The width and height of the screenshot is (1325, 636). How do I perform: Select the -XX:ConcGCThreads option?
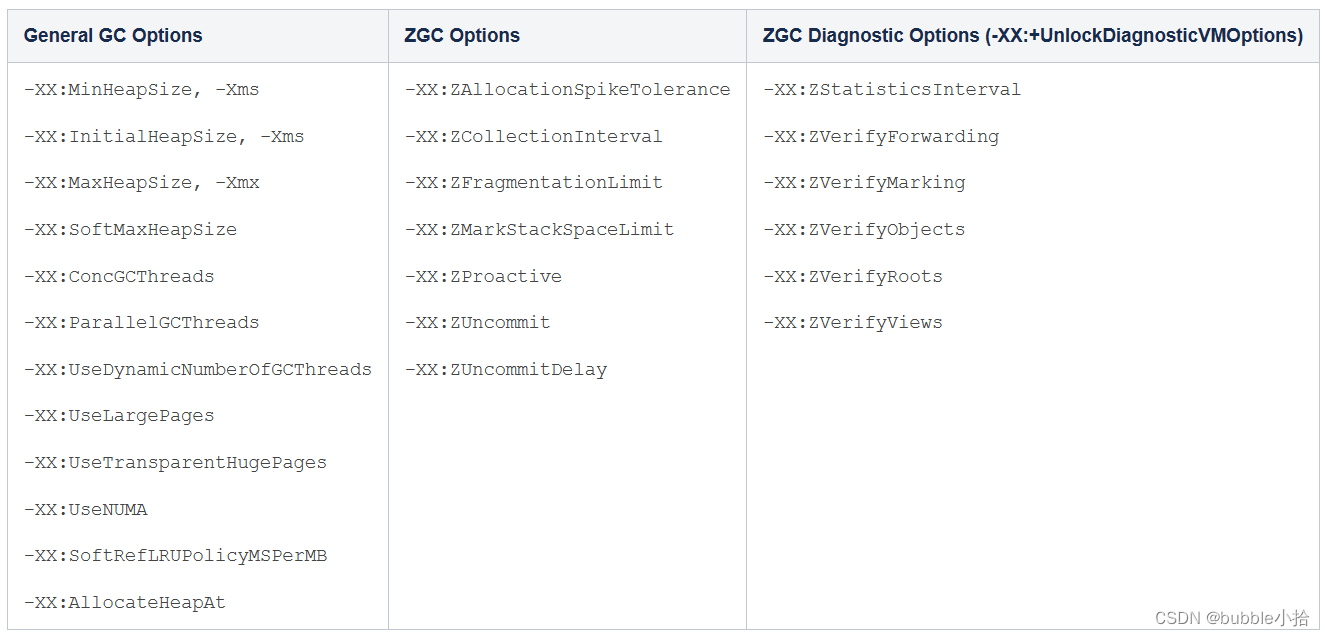[119, 277]
